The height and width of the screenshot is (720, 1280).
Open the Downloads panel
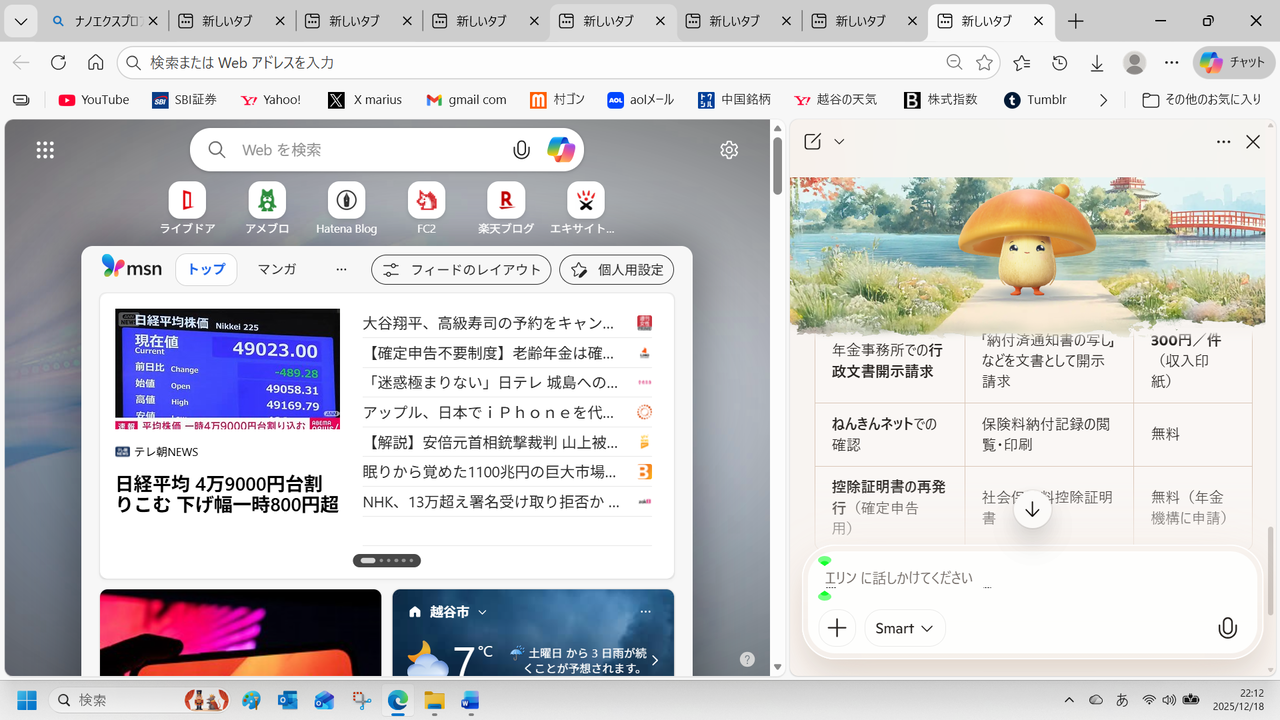click(x=1097, y=62)
